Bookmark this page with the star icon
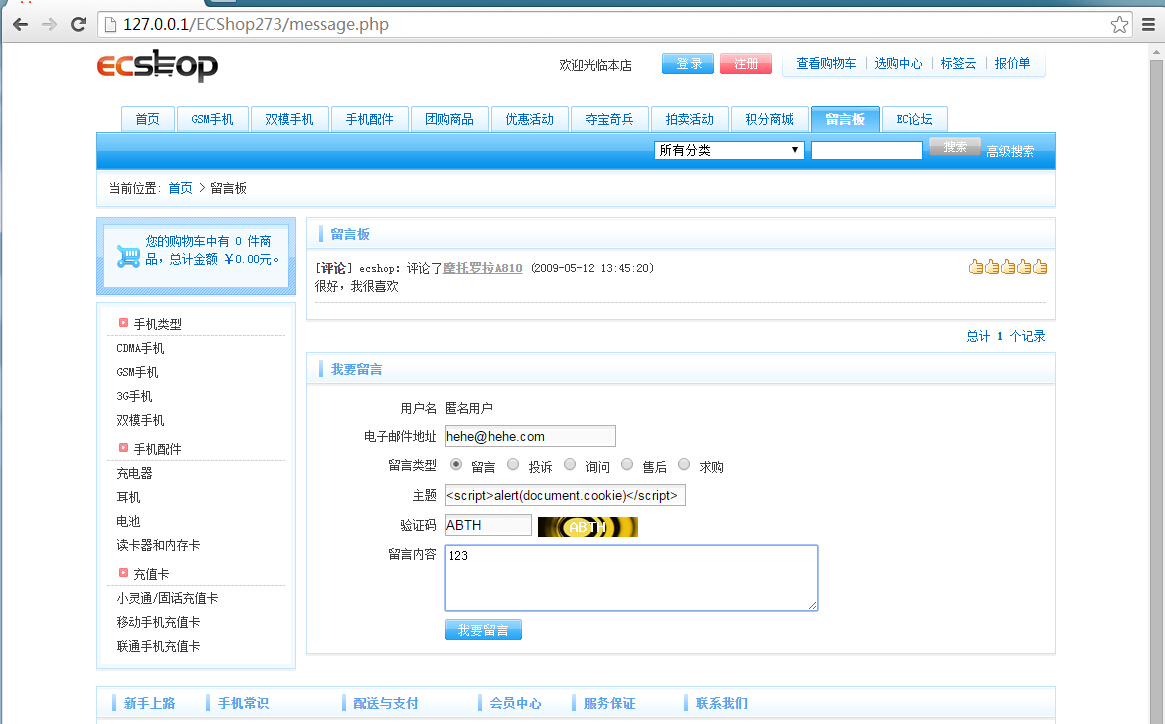 (1119, 25)
